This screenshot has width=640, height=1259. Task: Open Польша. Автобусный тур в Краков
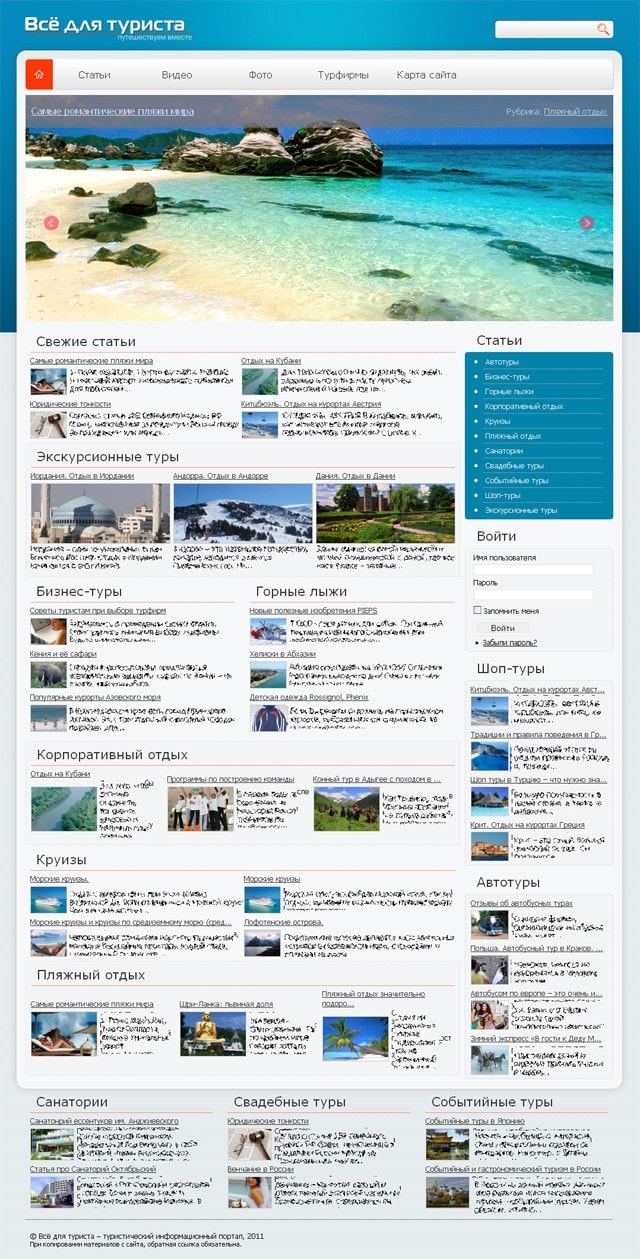(x=537, y=948)
